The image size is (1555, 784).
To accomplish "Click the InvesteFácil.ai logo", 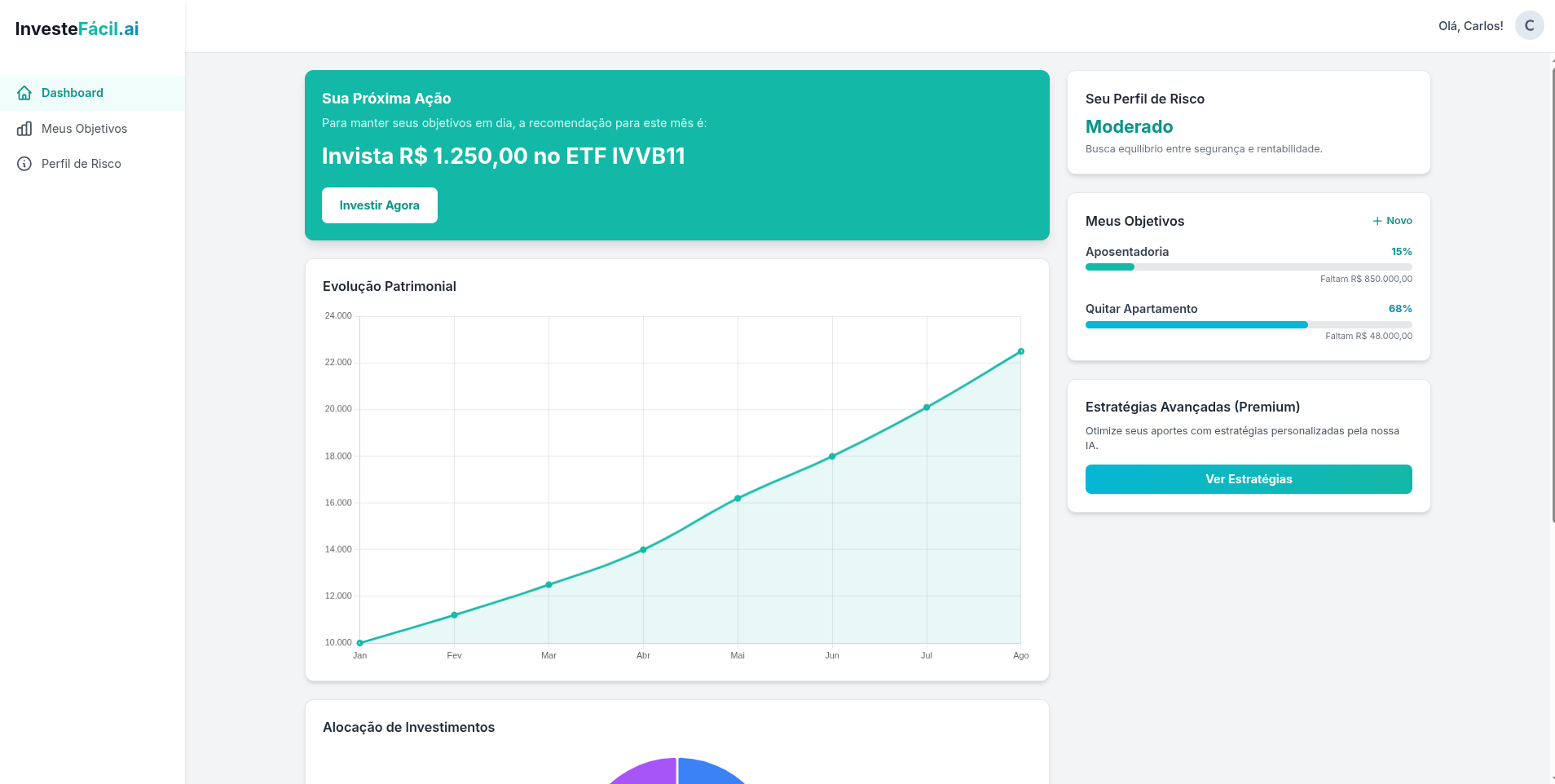I will [x=77, y=29].
